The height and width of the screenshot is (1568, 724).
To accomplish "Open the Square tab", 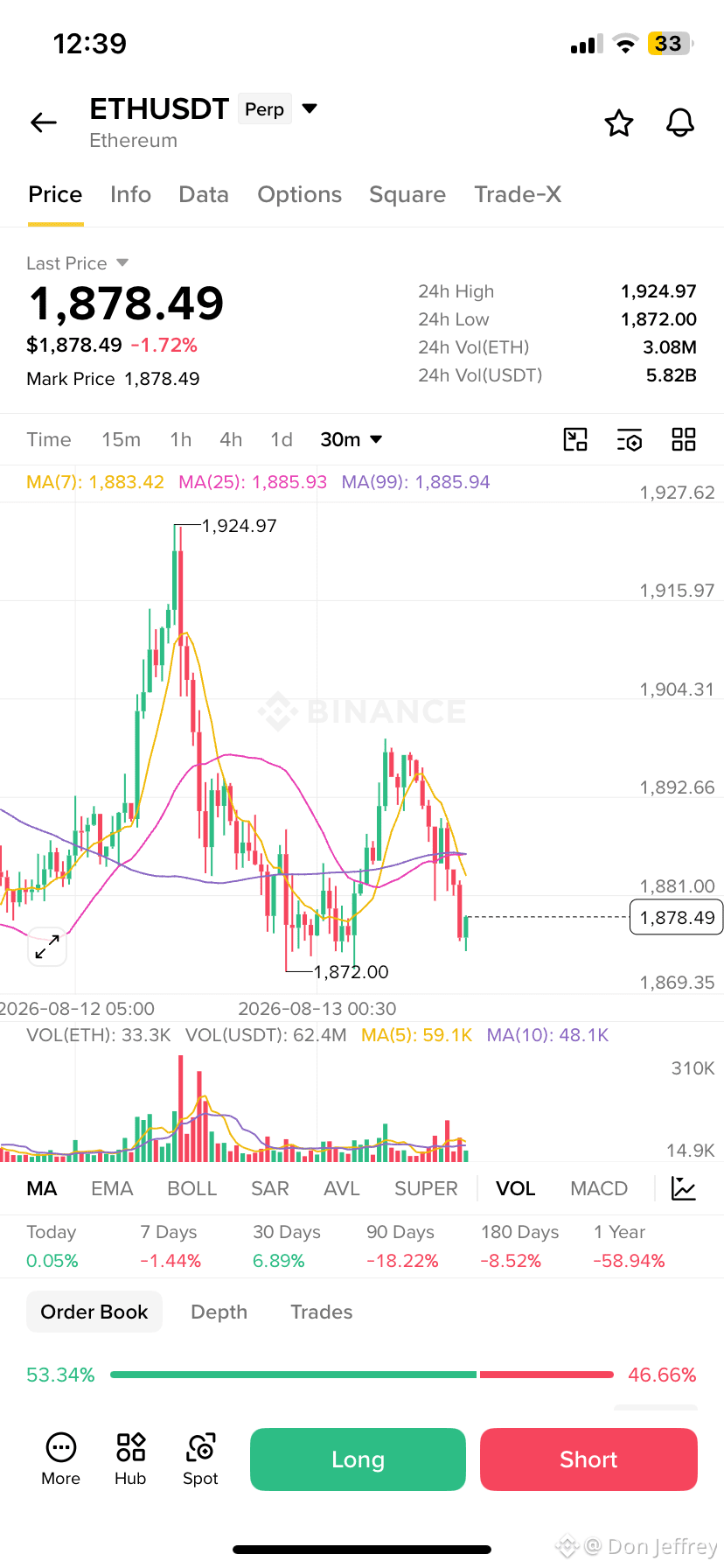I will click(407, 194).
